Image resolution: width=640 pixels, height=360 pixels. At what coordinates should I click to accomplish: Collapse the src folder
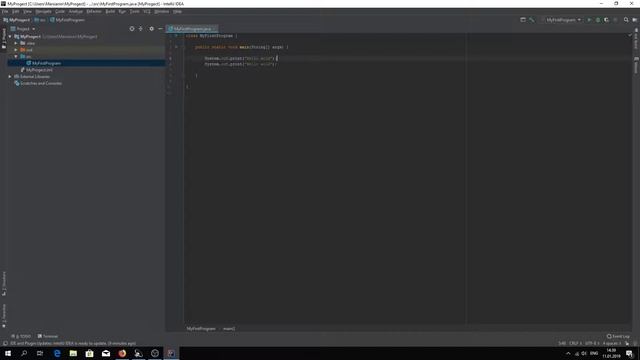(16, 56)
